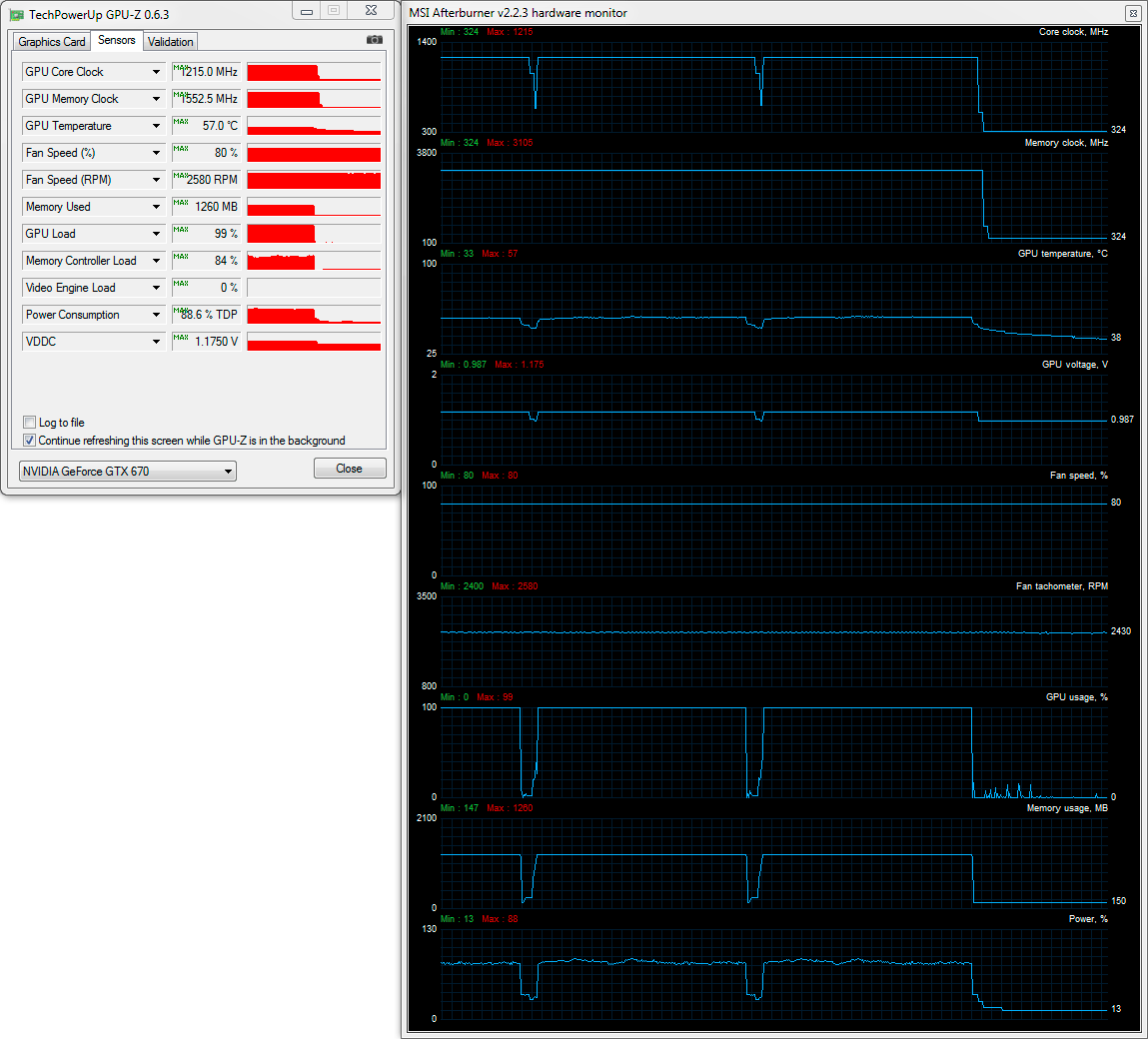Click the Memory Controller Load history graph
The image size is (1148, 1039).
(x=314, y=261)
